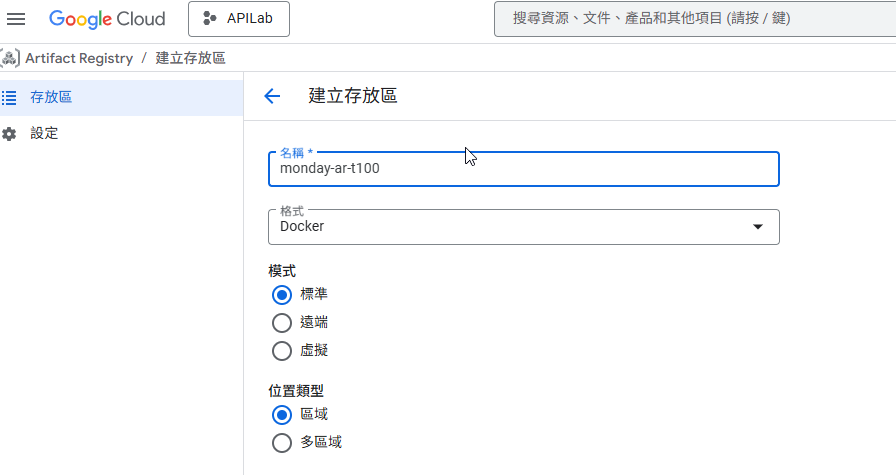896x475 pixels.
Task: Click the 存放區 list icon
Action: tap(9, 98)
